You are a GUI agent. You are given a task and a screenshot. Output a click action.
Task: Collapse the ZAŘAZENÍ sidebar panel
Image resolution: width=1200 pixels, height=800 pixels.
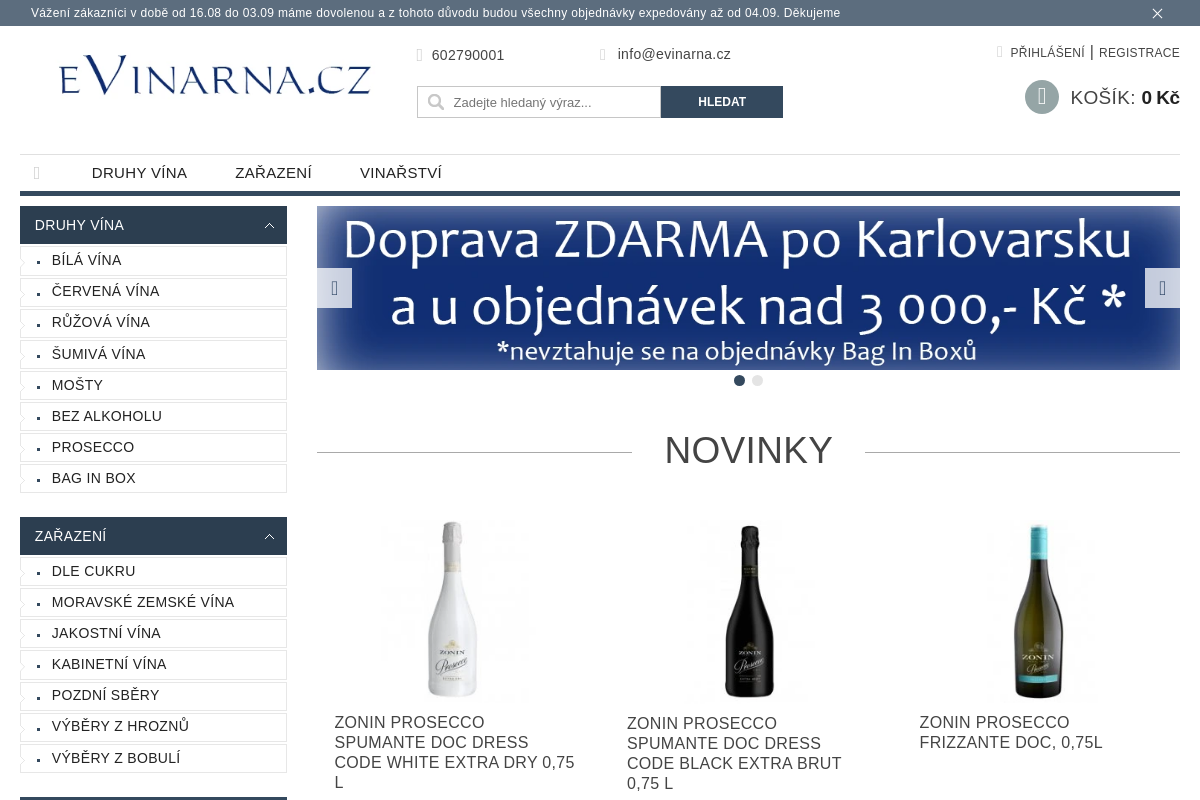coord(269,536)
